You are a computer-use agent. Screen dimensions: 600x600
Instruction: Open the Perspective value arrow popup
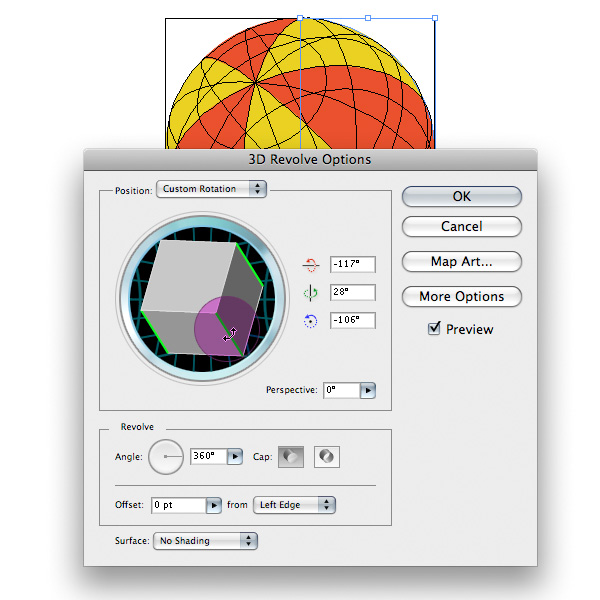tap(368, 390)
